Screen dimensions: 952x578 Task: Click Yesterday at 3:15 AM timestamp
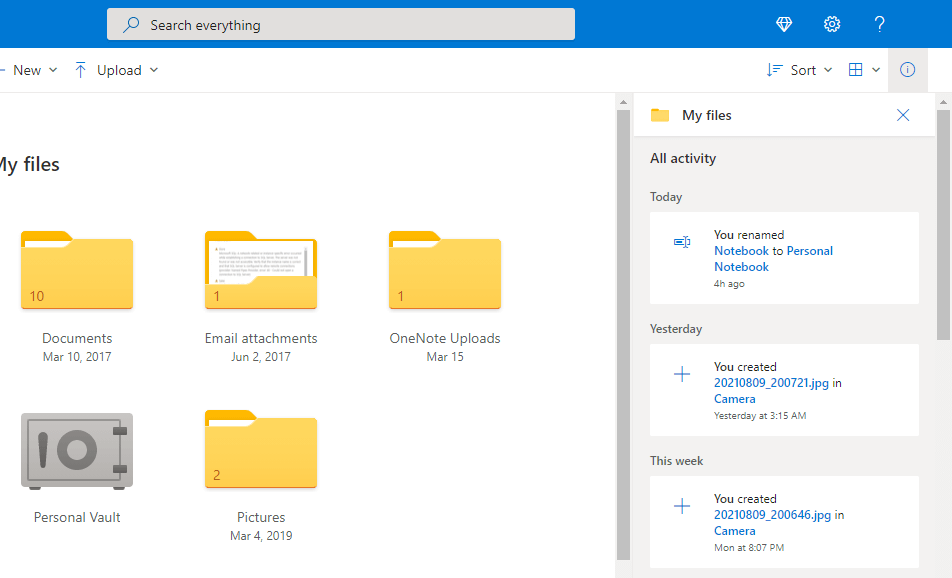(760, 416)
